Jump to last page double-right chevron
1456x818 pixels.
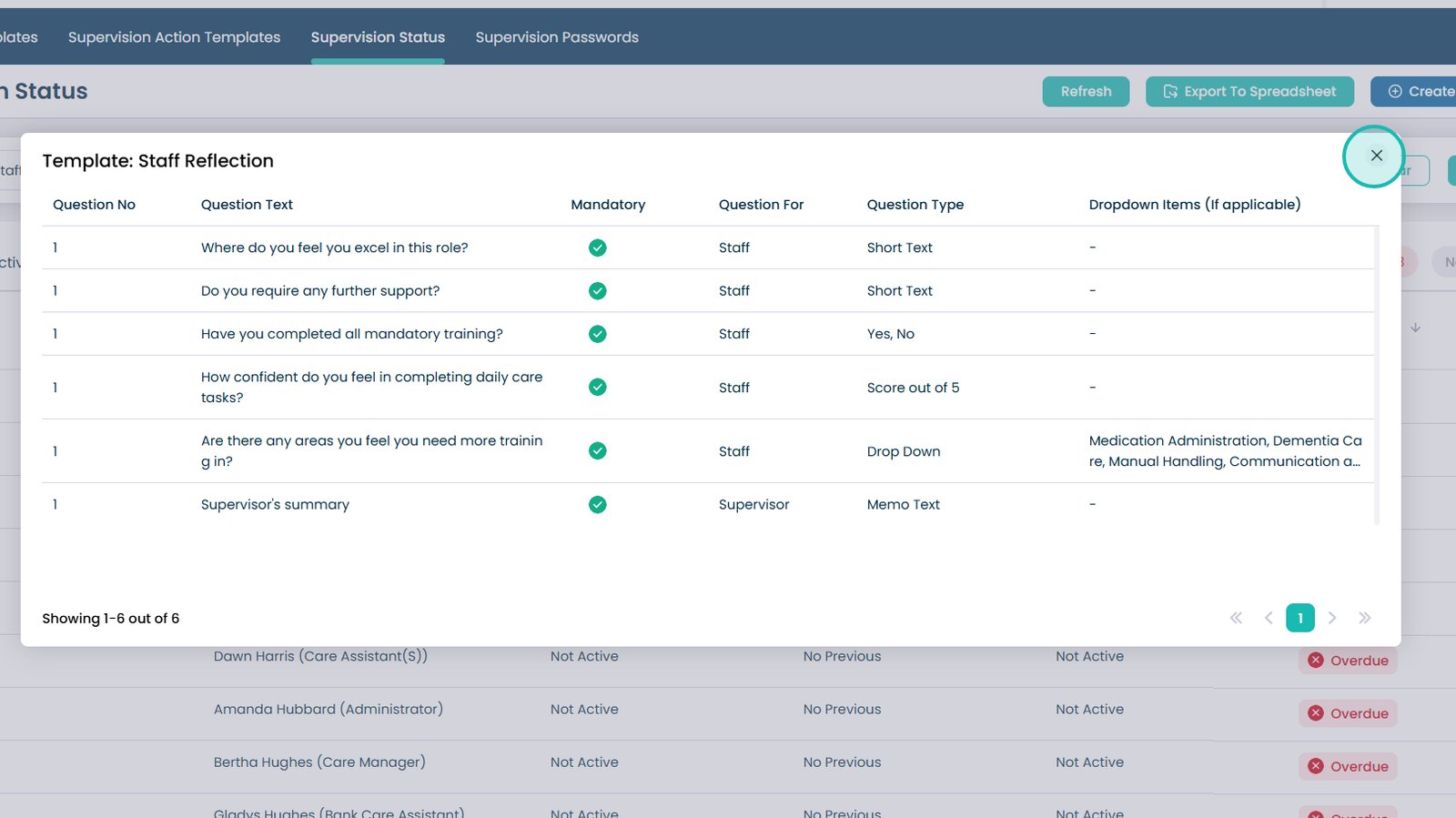click(1364, 619)
